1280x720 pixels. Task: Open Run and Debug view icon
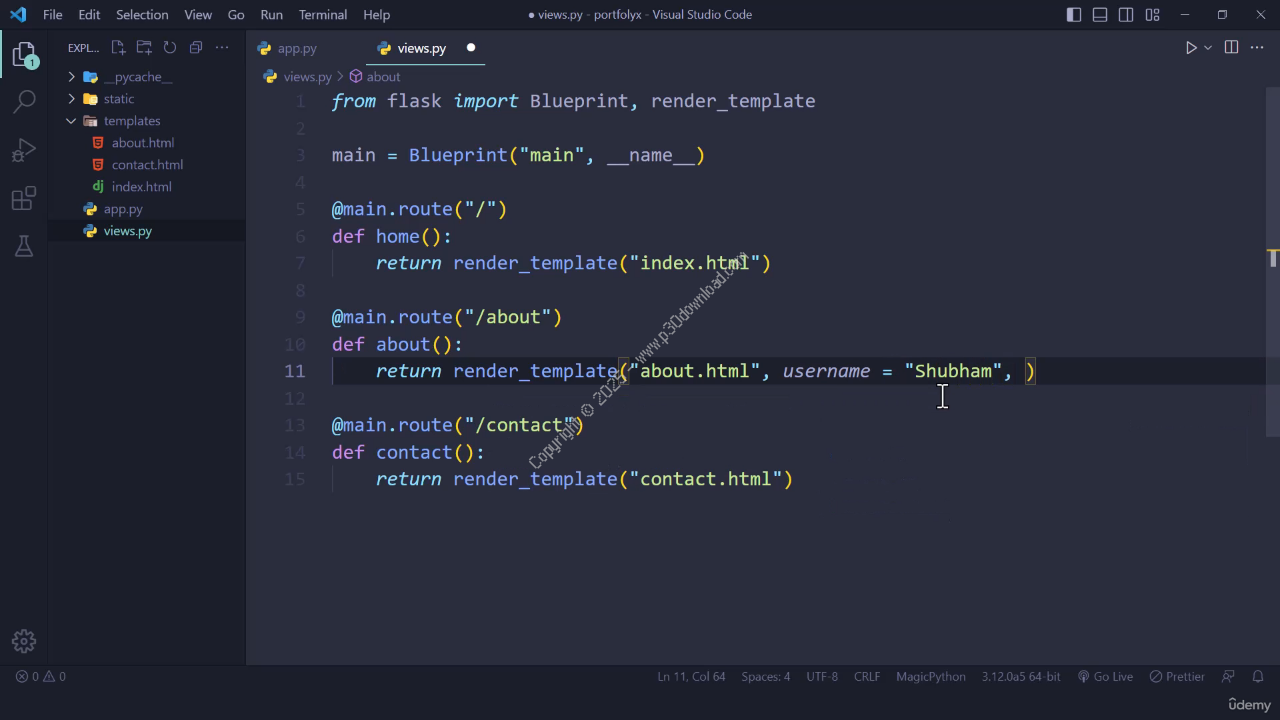(x=24, y=150)
